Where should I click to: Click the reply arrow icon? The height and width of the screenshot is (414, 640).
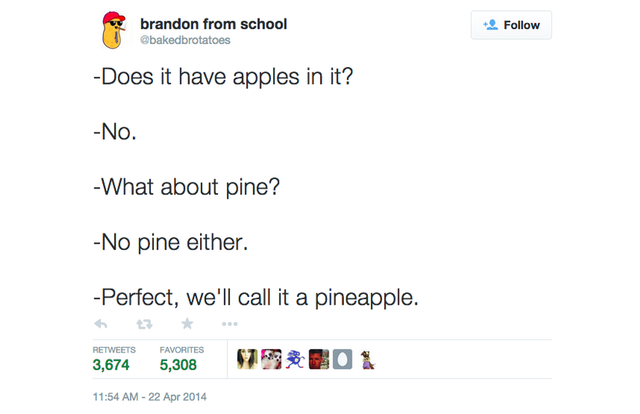point(100,324)
